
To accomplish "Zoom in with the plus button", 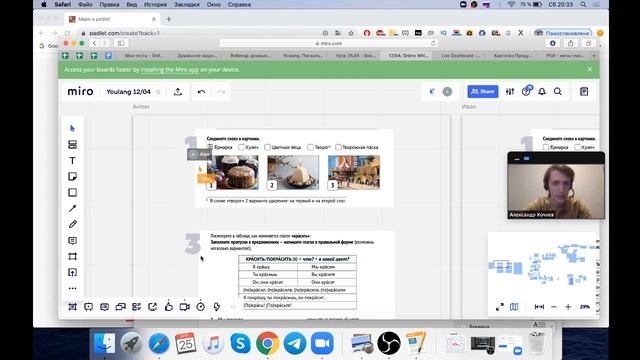I will 568,307.
